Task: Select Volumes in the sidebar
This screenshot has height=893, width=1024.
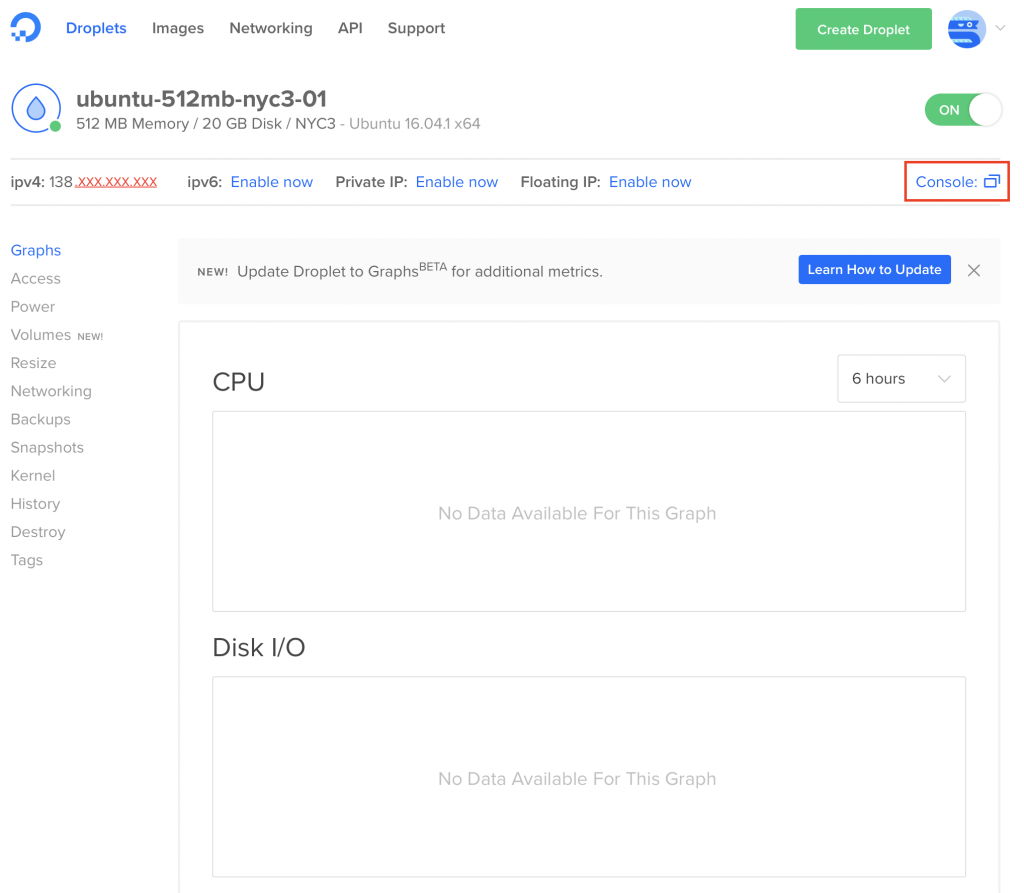Action: pyautogui.click(x=40, y=334)
